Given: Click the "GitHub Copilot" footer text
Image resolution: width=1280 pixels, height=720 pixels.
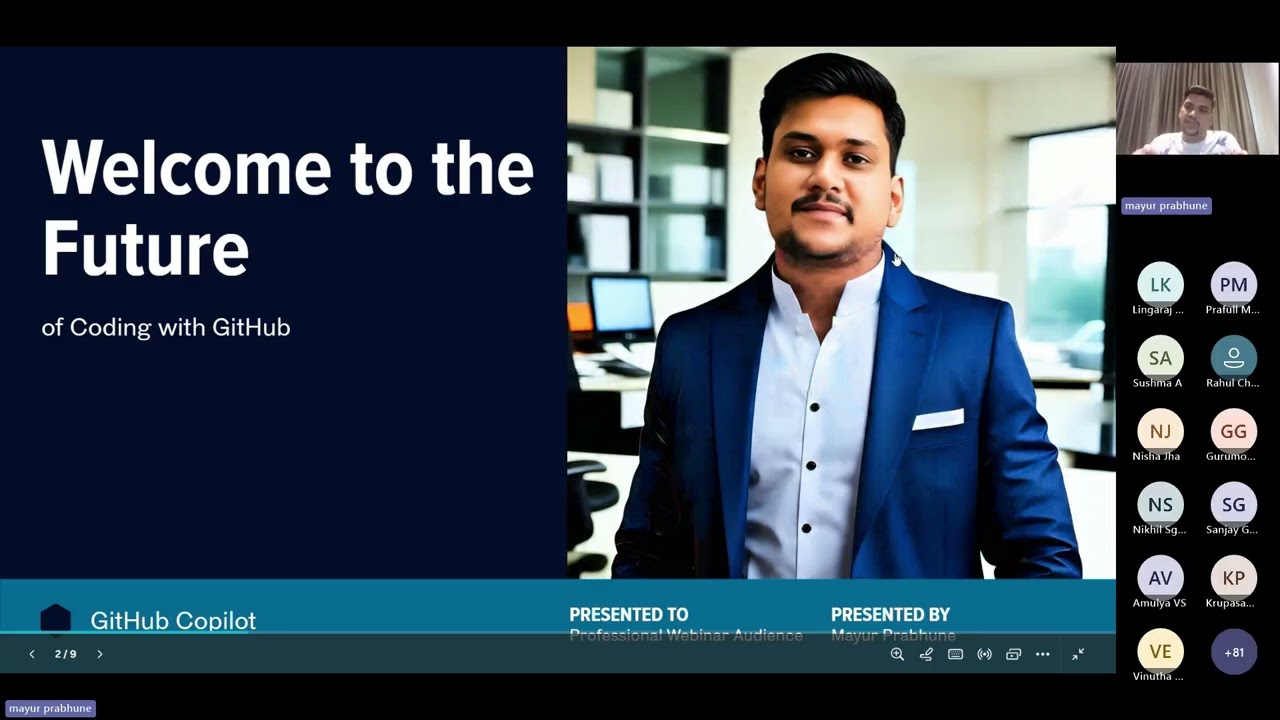Looking at the screenshot, I should click(x=173, y=621).
